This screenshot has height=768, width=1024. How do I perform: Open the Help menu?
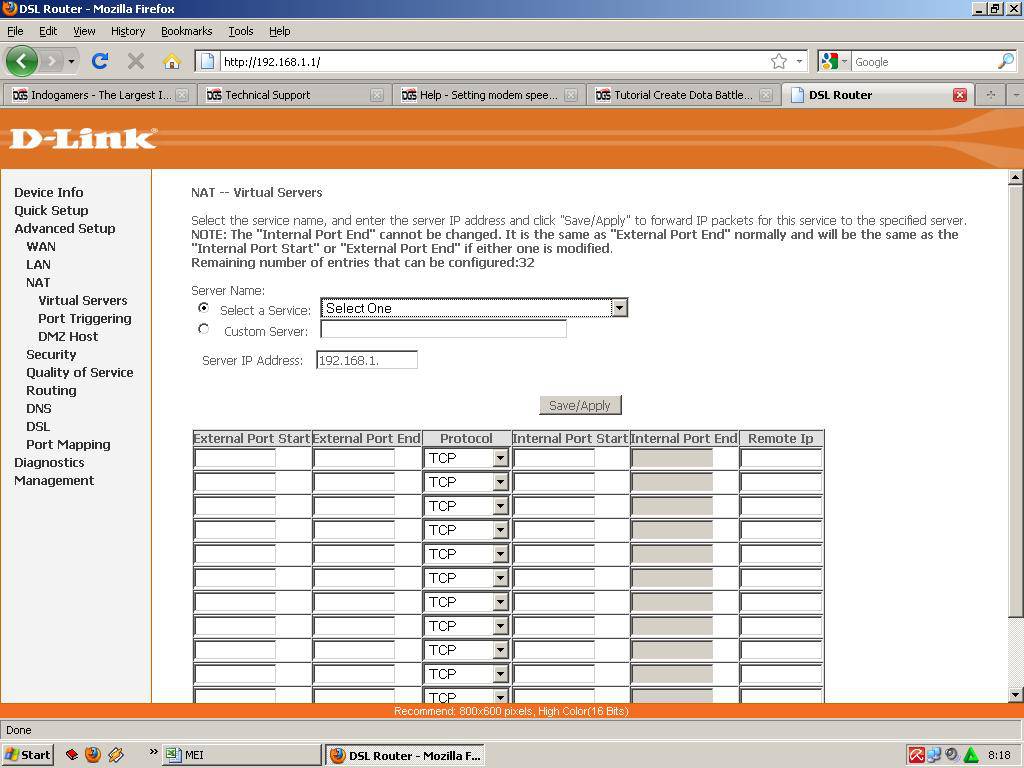[x=280, y=31]
